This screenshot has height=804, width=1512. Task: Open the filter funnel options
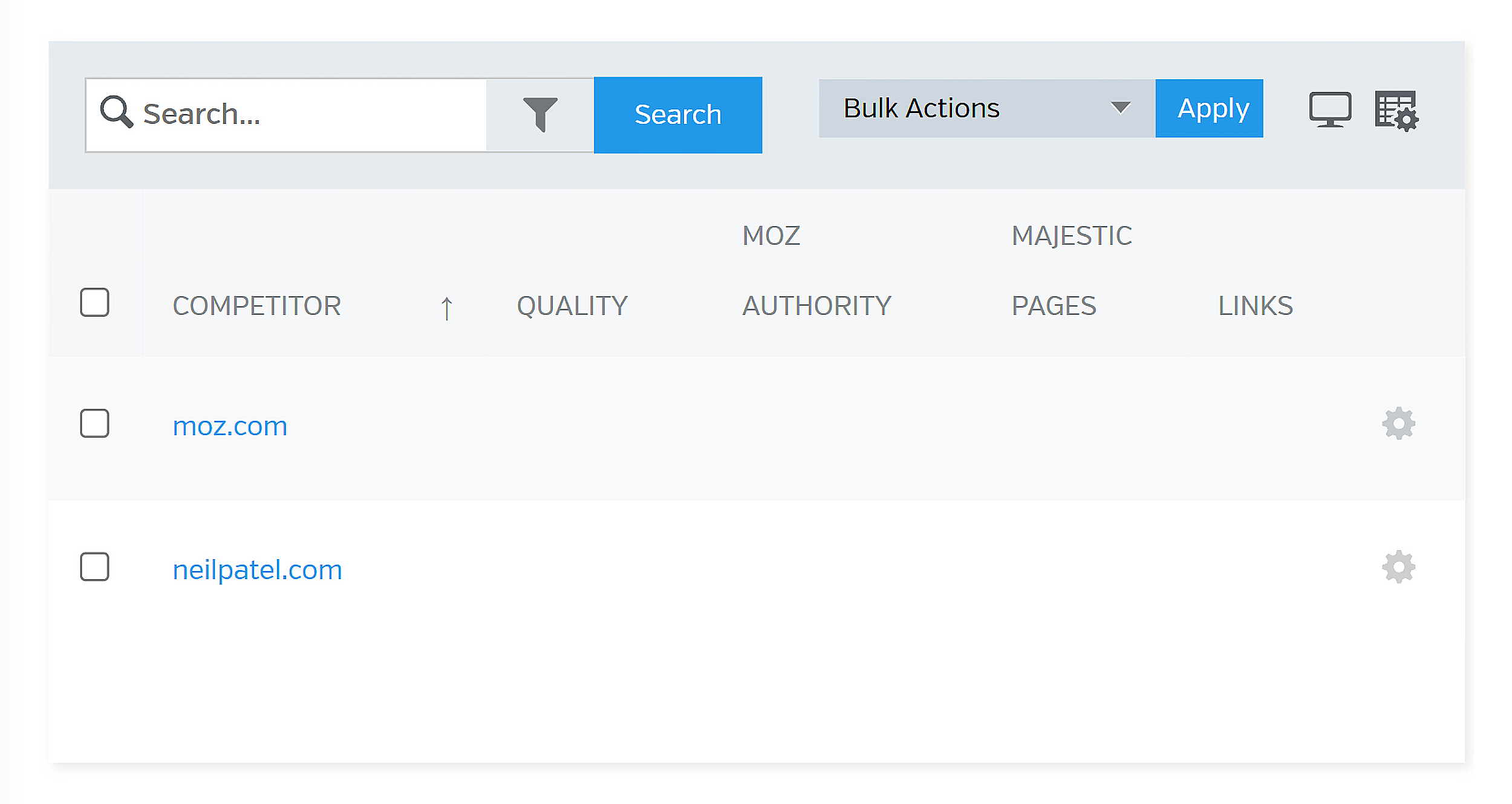coord(540,114)
